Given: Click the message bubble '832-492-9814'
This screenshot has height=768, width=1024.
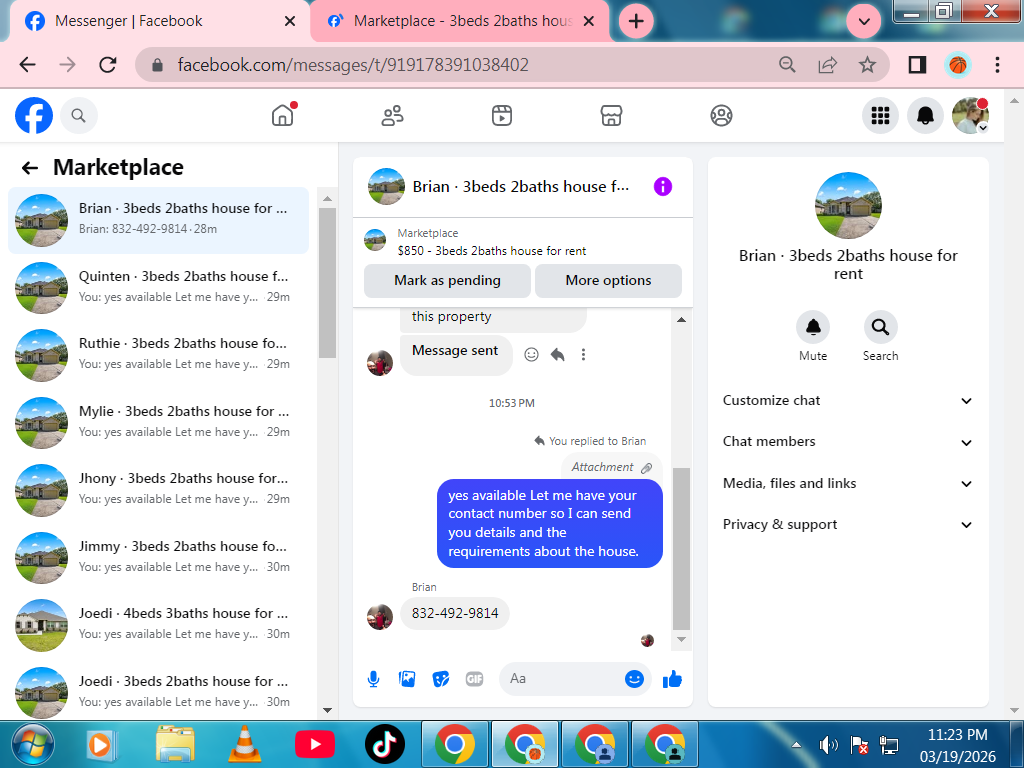Looking at the screenshot, I should pos(455,614).
